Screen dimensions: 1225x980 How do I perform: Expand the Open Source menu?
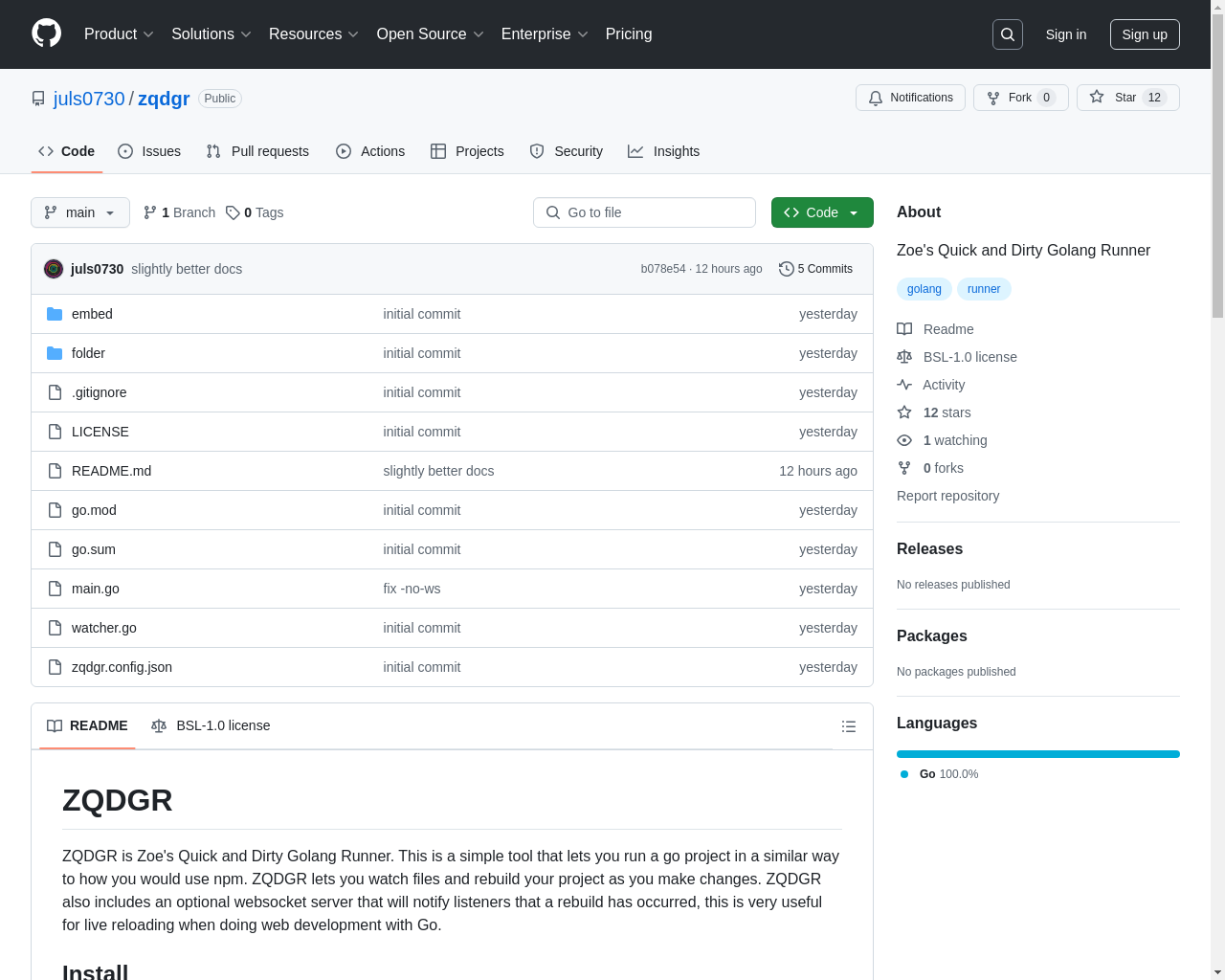pyautogui.click(x=431, y=34)
